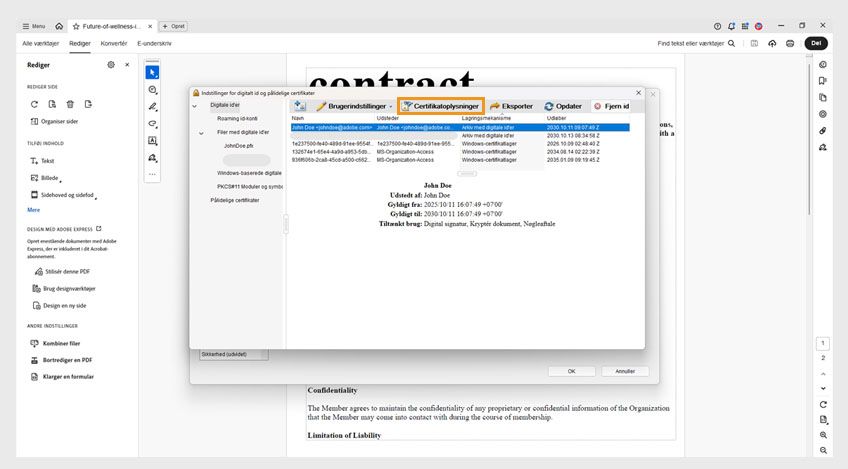Pick the highlighter pen tool
The image size is (848, 469).
[153, 107]
